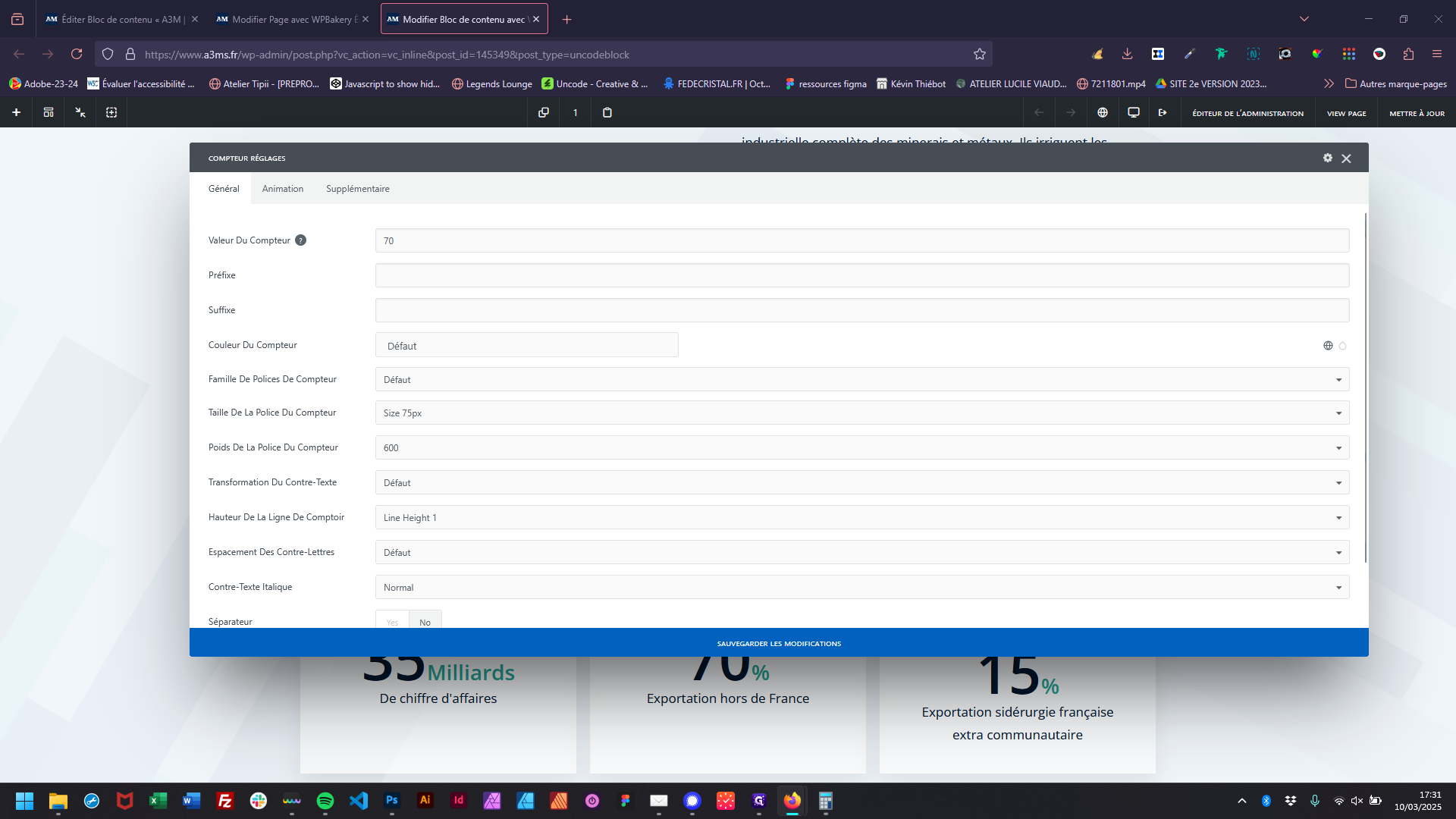Click the circle toggle beside color globe icon
The image size is (1456, 819).
(x=1343, y=346)
